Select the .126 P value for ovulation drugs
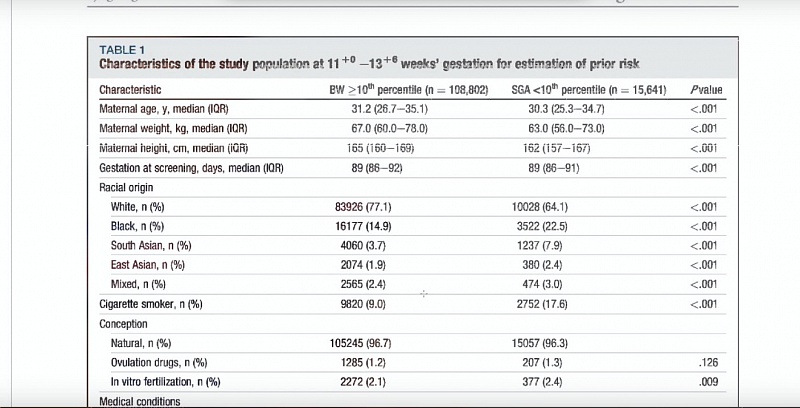This screenshot has width=800, height=408. 709,363
